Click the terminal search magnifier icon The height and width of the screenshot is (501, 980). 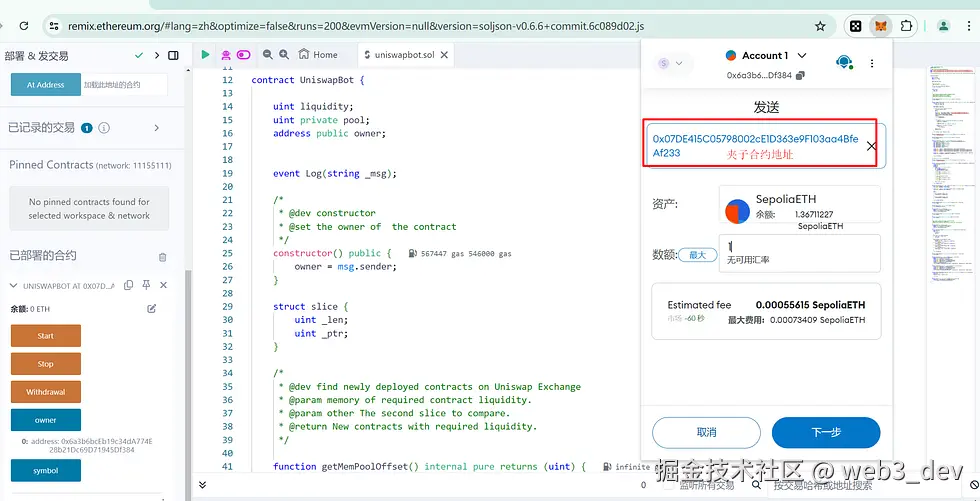click(x=756, y=485)
